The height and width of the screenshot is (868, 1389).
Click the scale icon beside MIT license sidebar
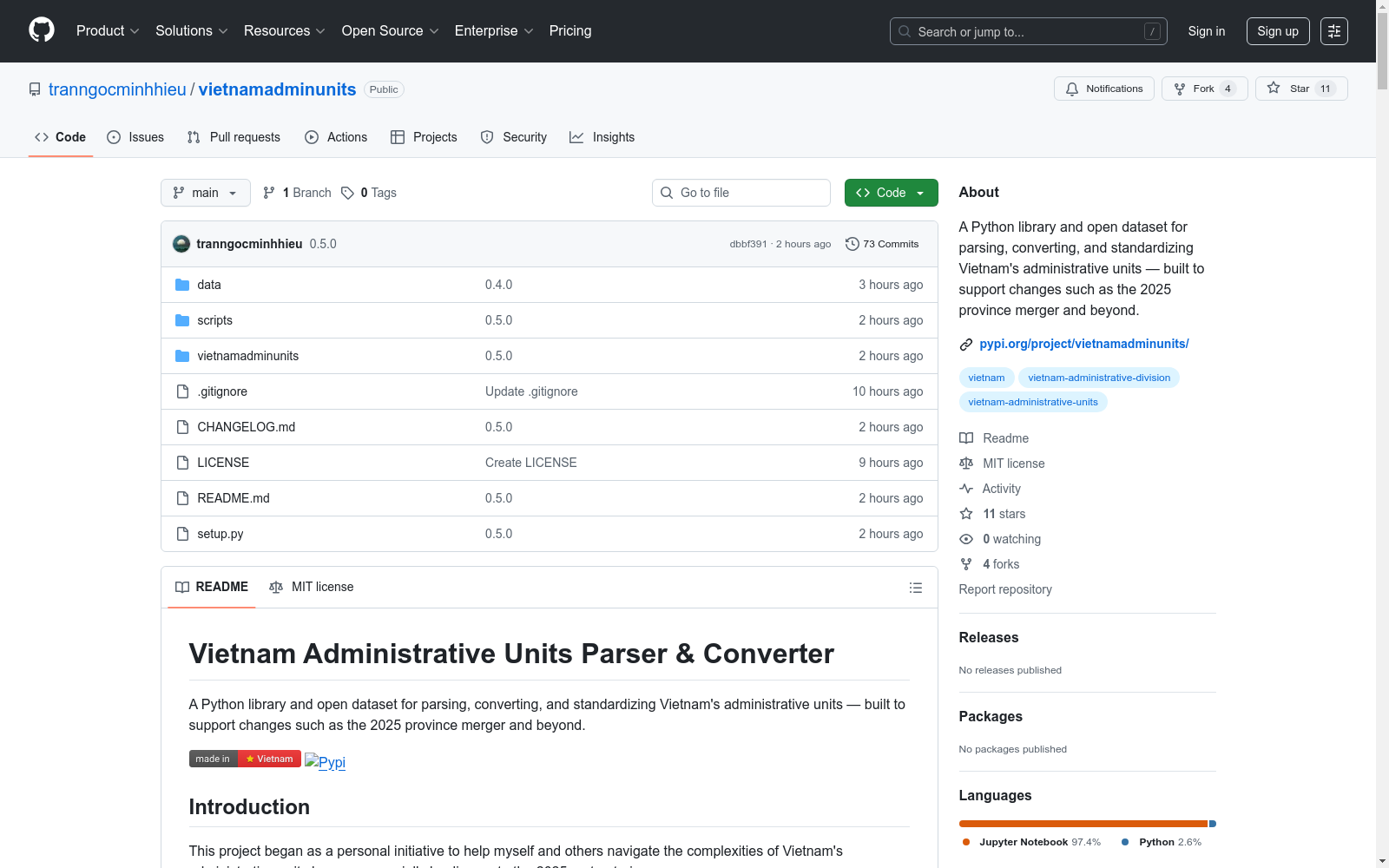click(x=966, y=464)
